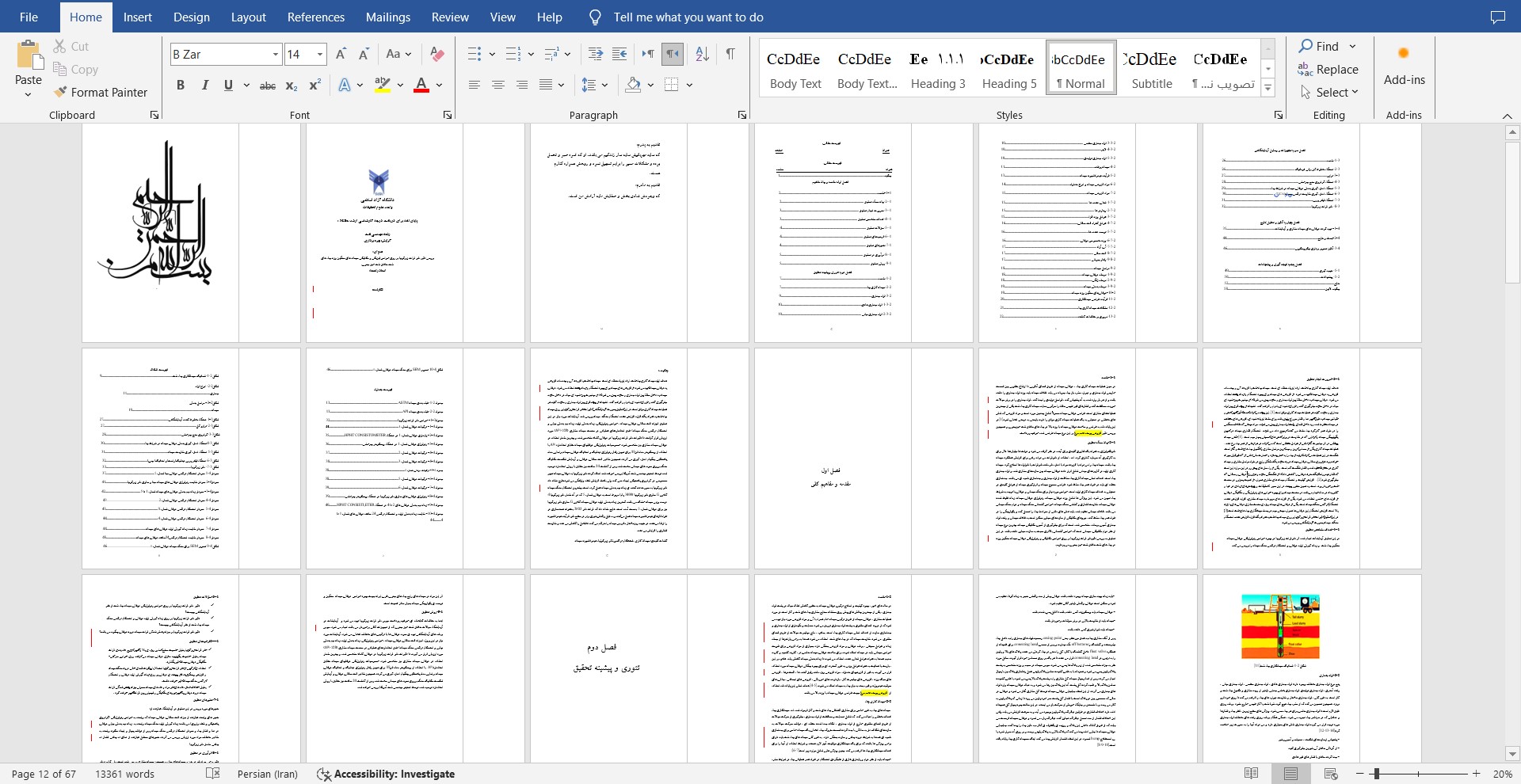Expand the Styles gallery more button
The image size is (1521, 784).
tap(1268, 88)
